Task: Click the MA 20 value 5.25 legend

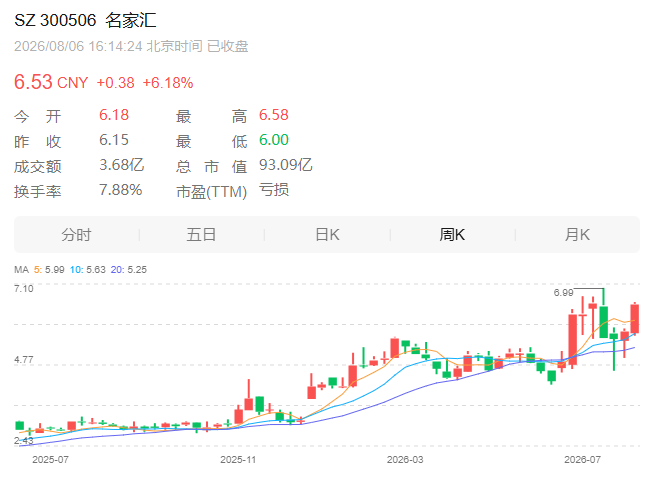Action: (129, 270)
